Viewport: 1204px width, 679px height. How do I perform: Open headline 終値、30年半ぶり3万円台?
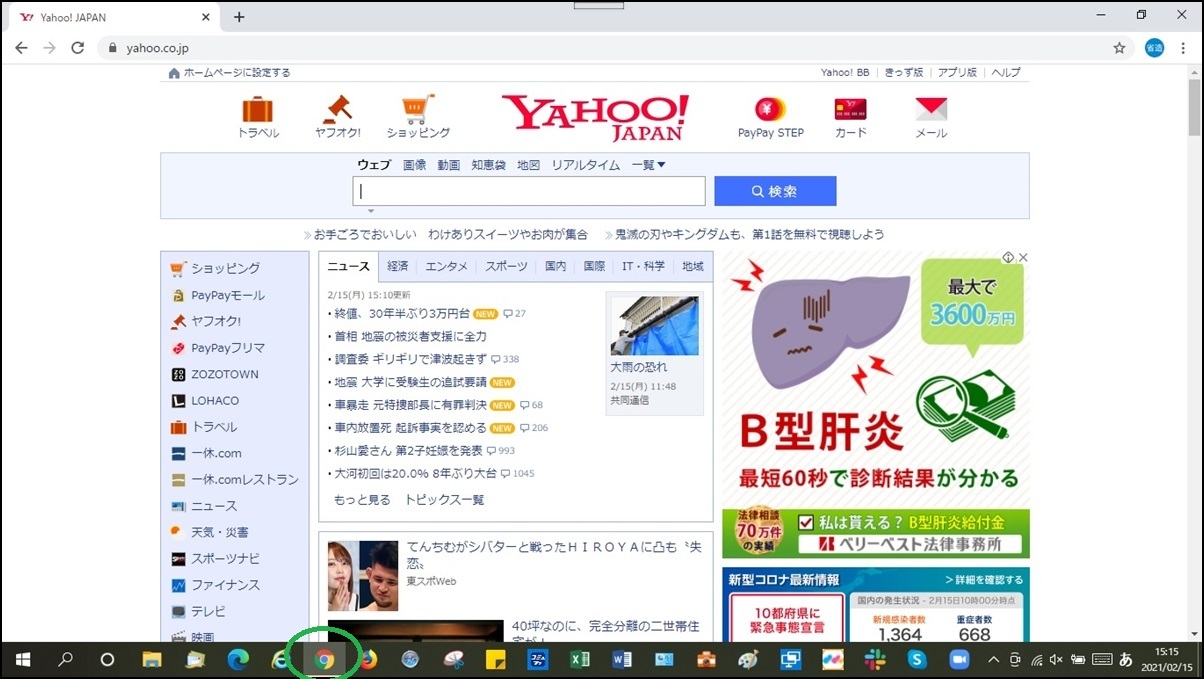(402, 313)
